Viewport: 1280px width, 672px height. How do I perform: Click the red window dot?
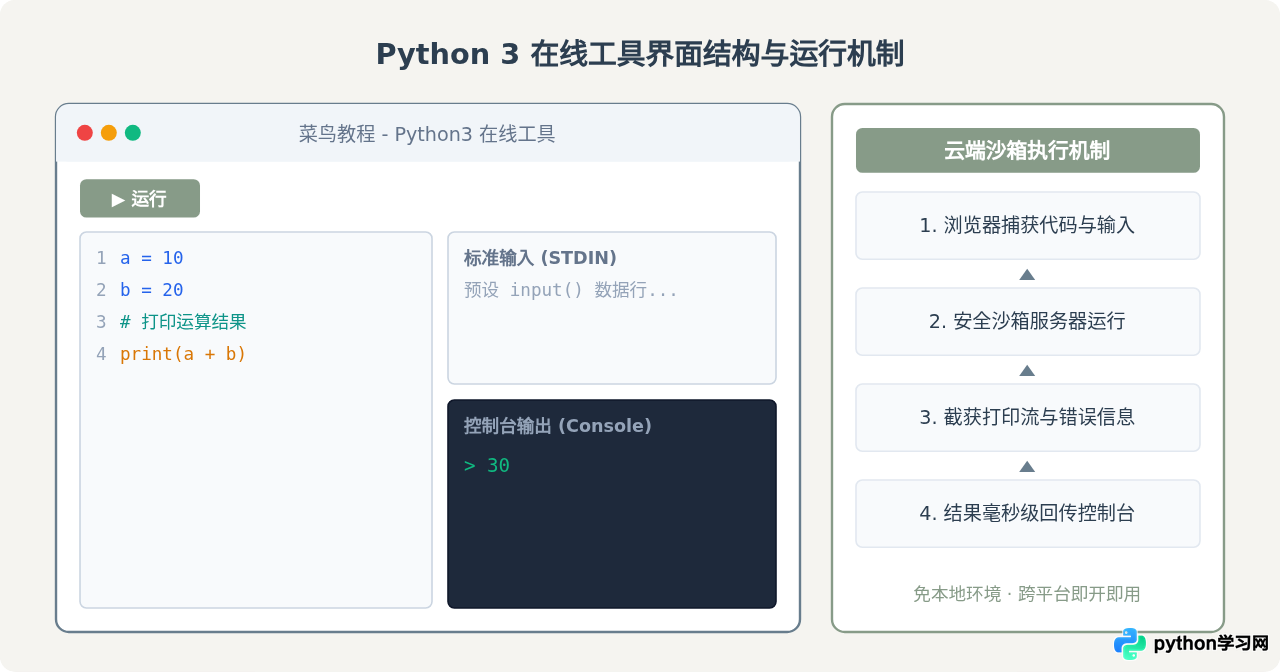[x=85, y=133]
